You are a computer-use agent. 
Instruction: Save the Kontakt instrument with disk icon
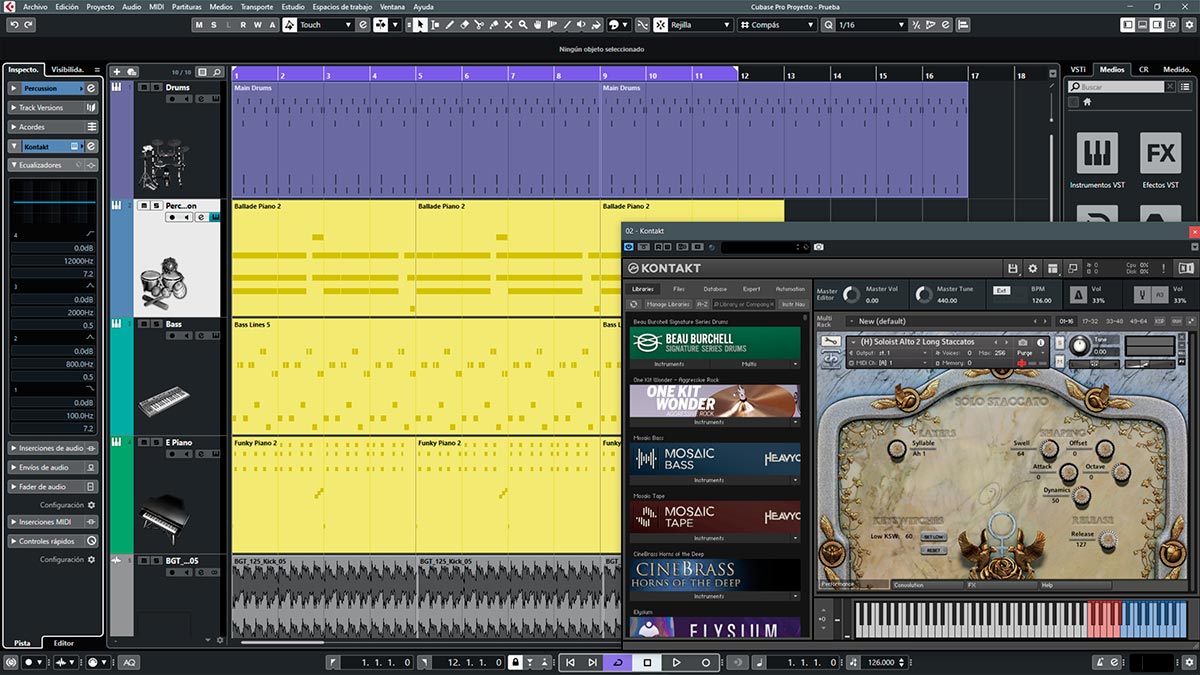(1013, 268)
